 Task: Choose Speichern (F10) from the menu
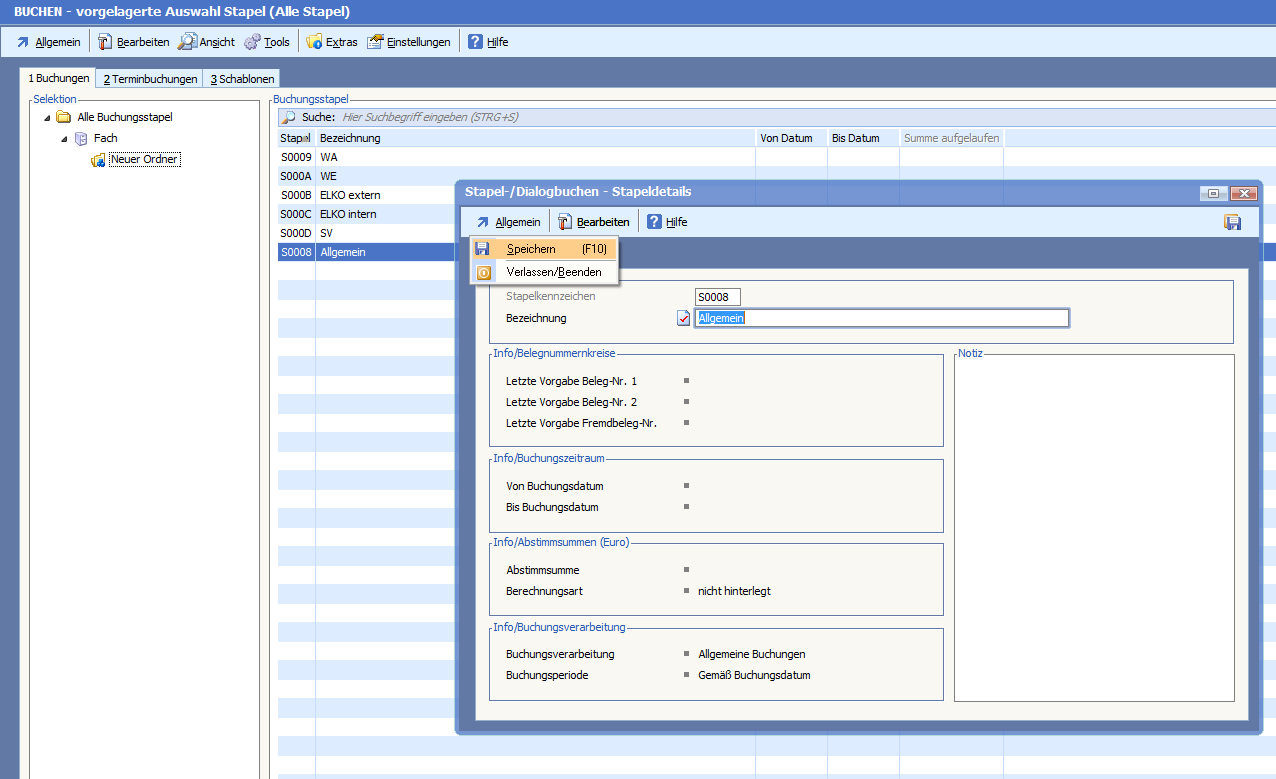(x=545, y=249)
